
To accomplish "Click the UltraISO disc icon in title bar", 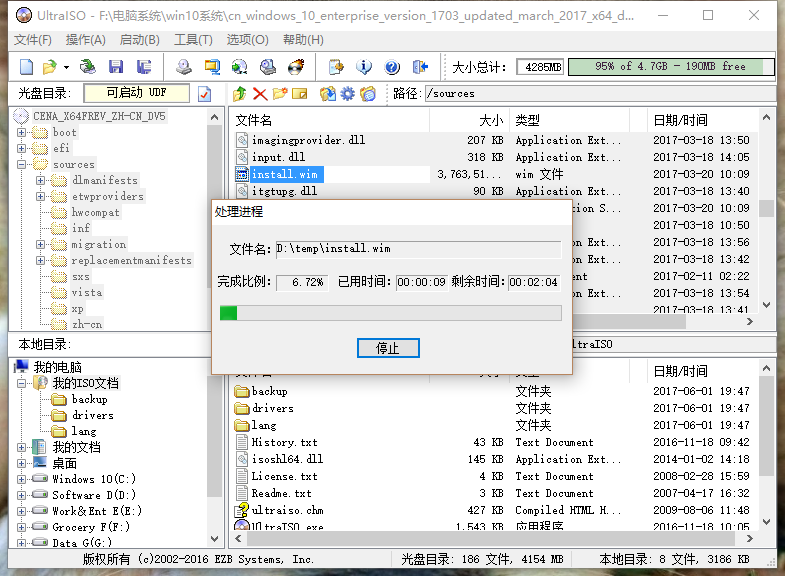I will click(x=24, y=16).
